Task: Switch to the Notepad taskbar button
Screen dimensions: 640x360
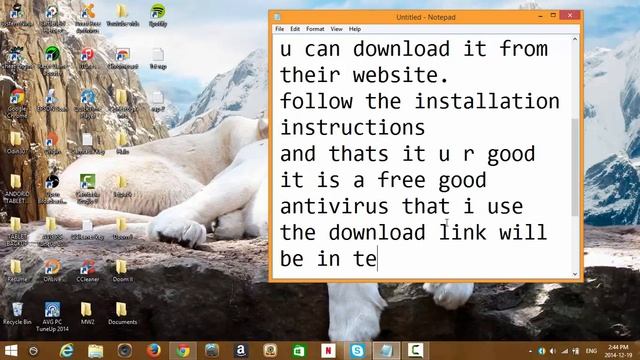Action: tap(386, 351)
